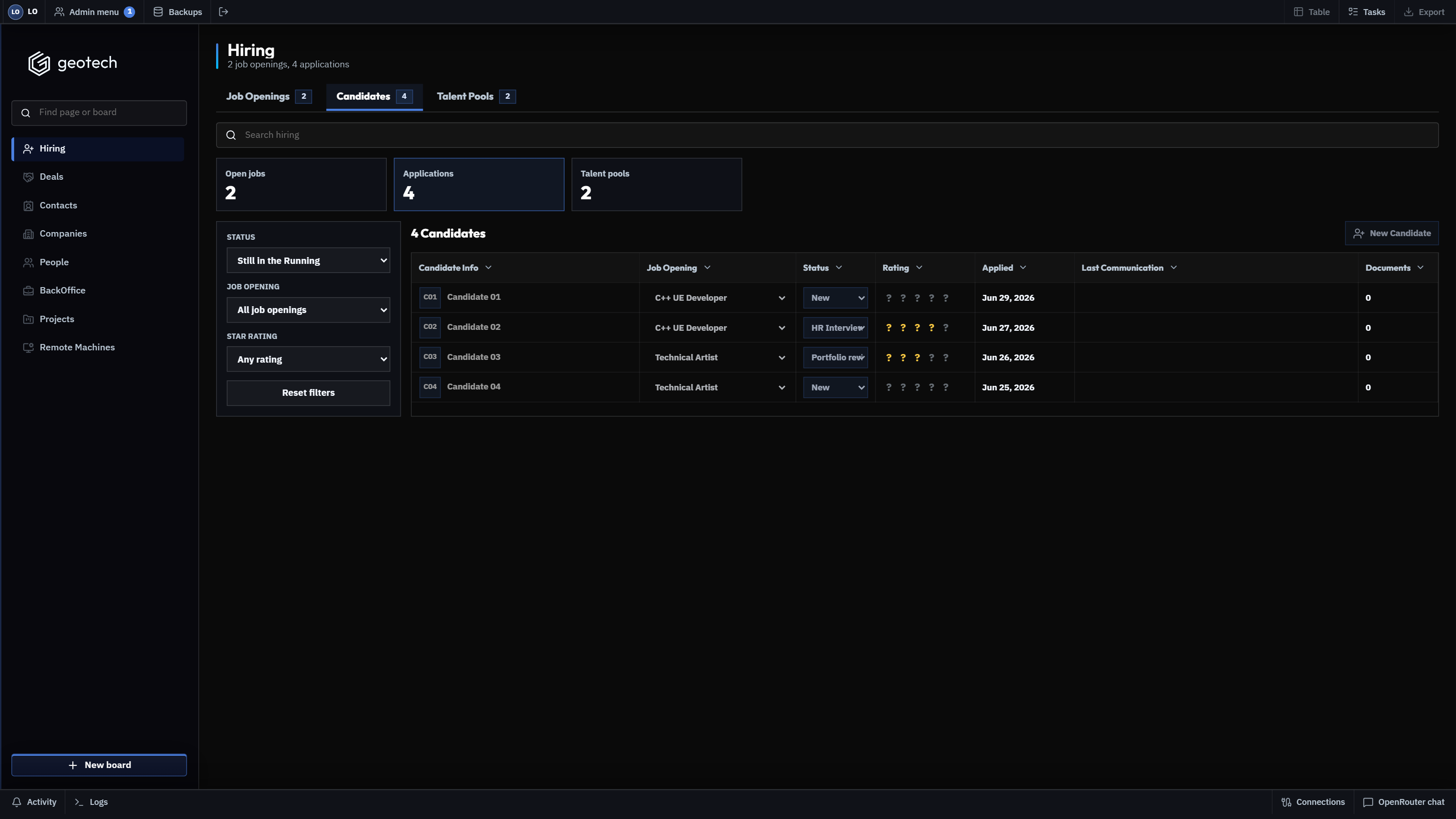Click the New board button

(x=99, y=765)
